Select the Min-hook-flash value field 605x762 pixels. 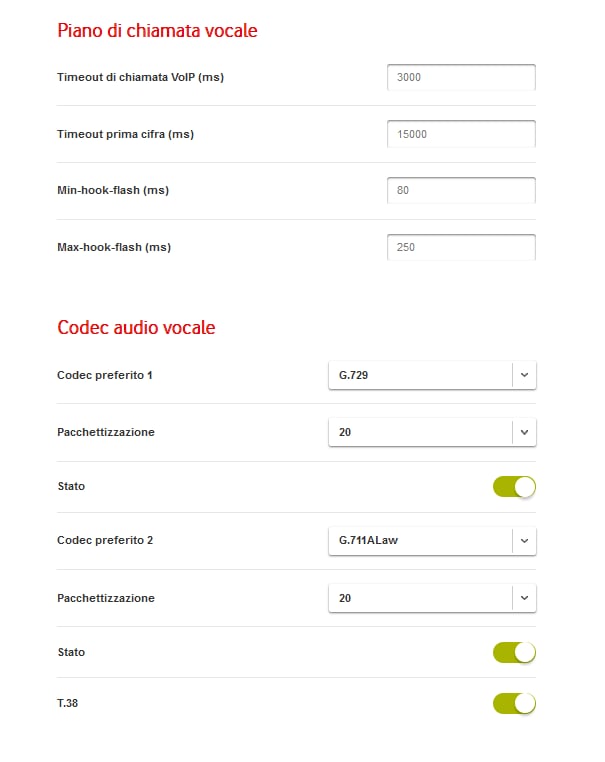click(x=461, y=190)
